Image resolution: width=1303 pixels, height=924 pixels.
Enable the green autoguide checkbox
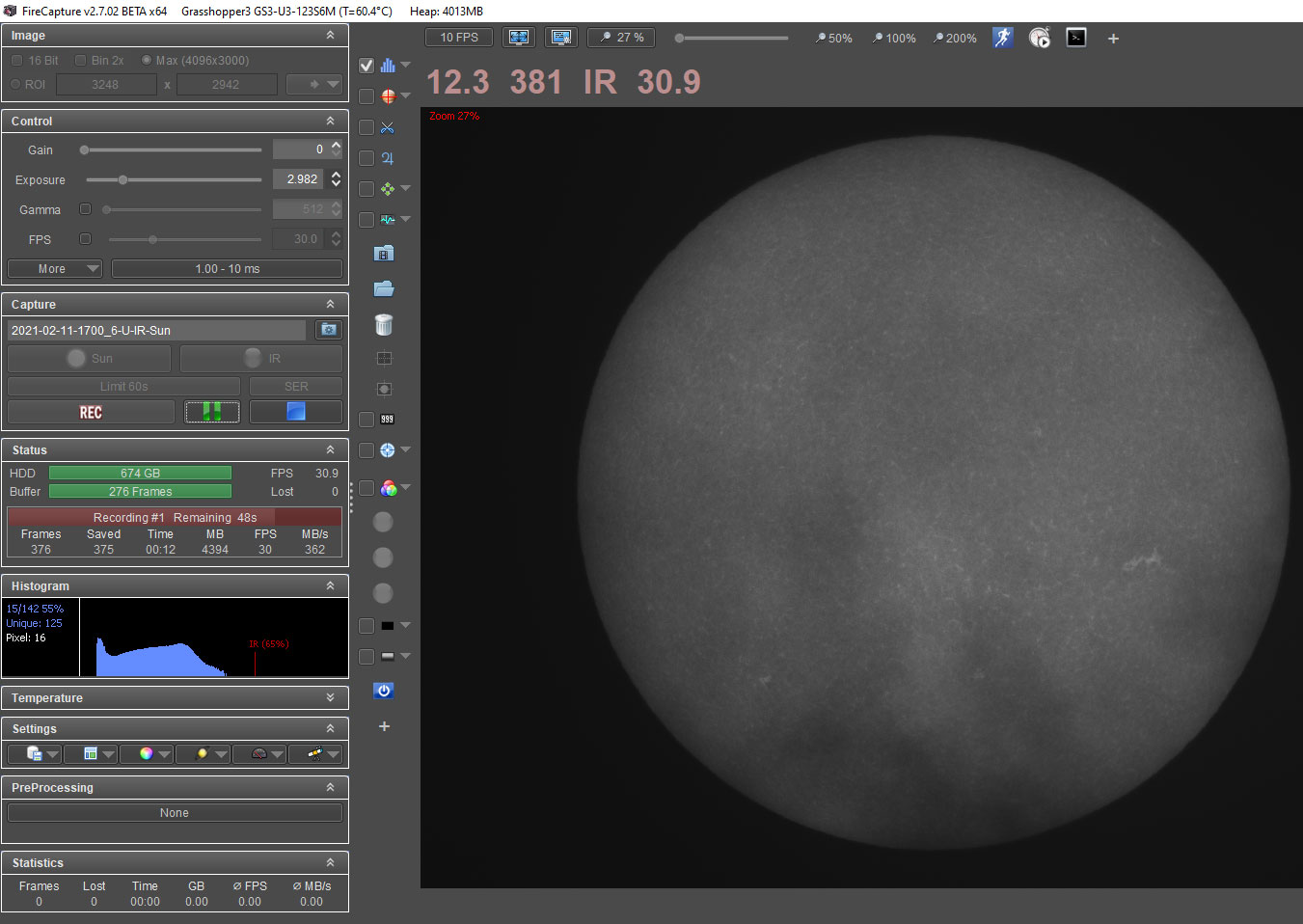[366, 189]
